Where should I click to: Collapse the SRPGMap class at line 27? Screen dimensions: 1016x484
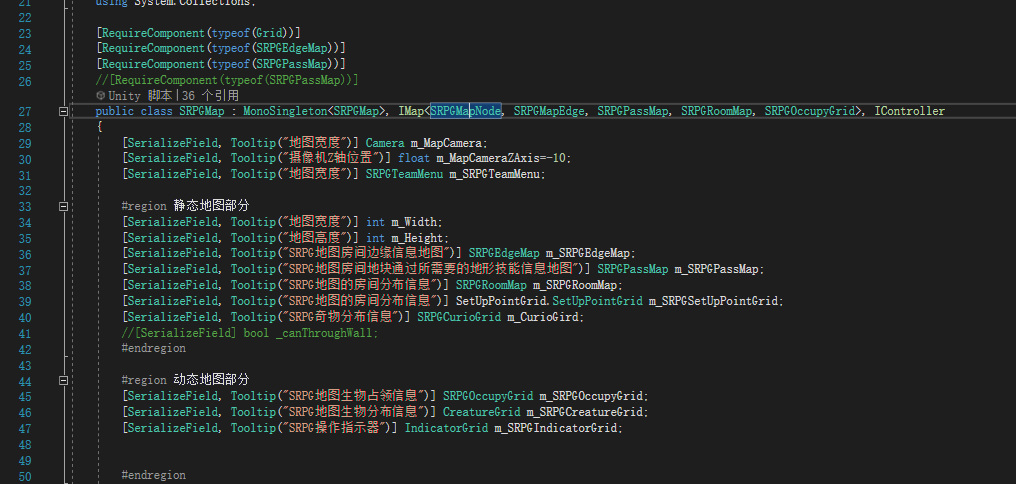(63, 111)
